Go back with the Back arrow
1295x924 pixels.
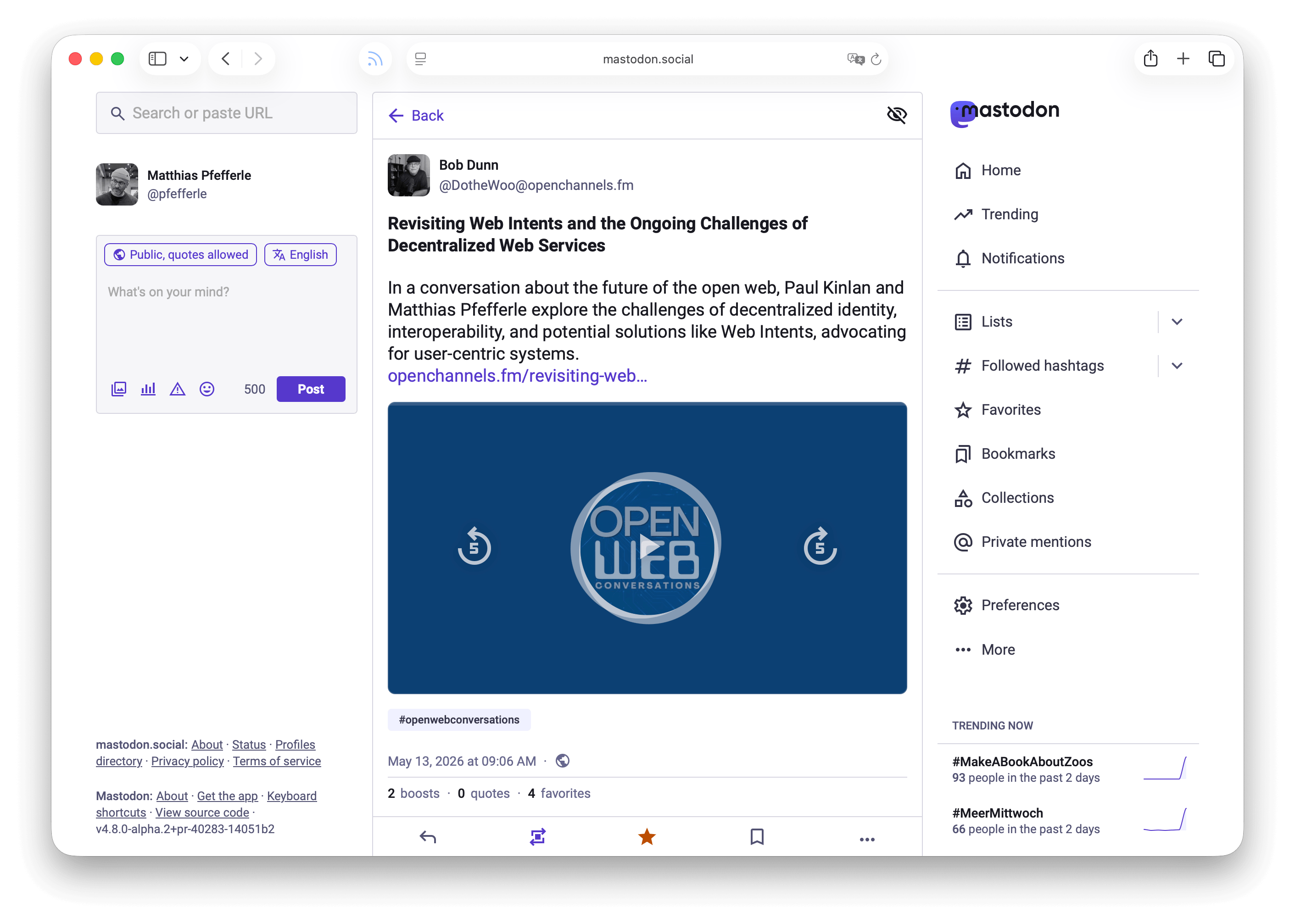click(x=416, y=116)
